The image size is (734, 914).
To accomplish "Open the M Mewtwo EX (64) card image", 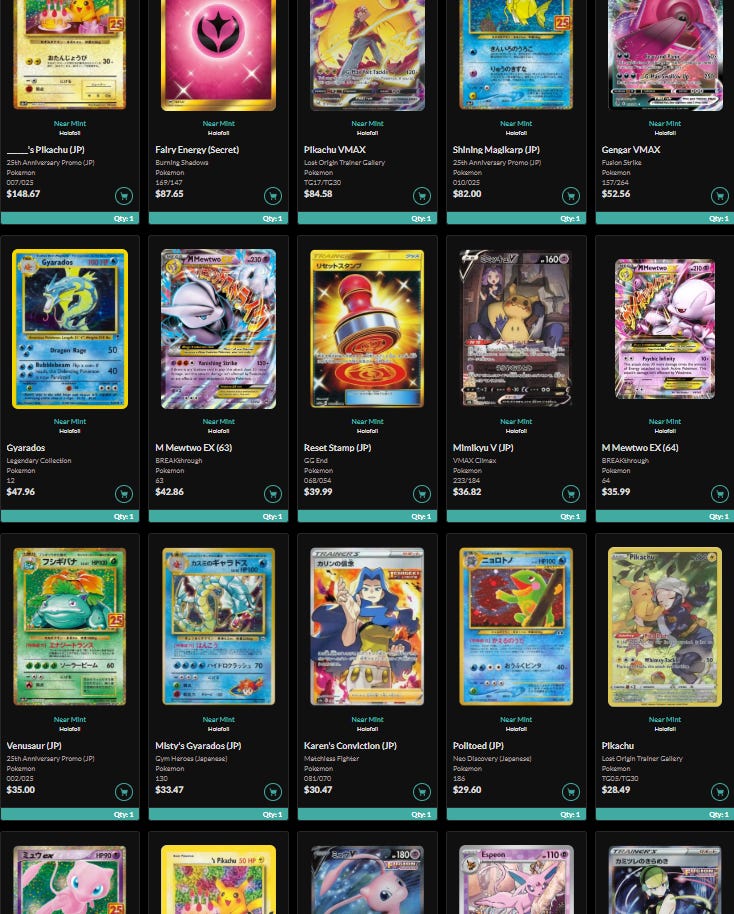I will [x=665, y=329].
